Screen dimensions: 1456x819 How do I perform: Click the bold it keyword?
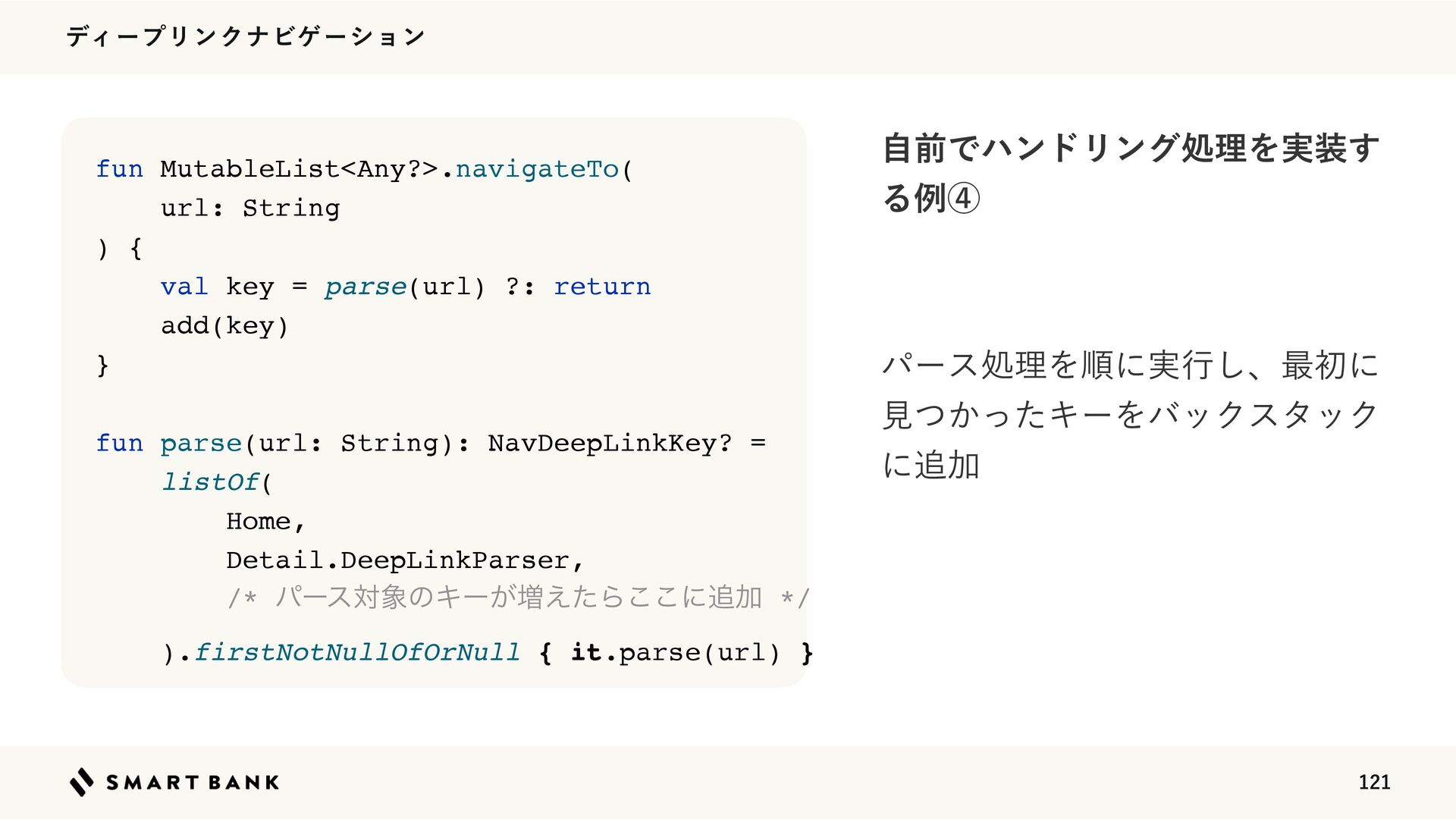click(586, 652)
